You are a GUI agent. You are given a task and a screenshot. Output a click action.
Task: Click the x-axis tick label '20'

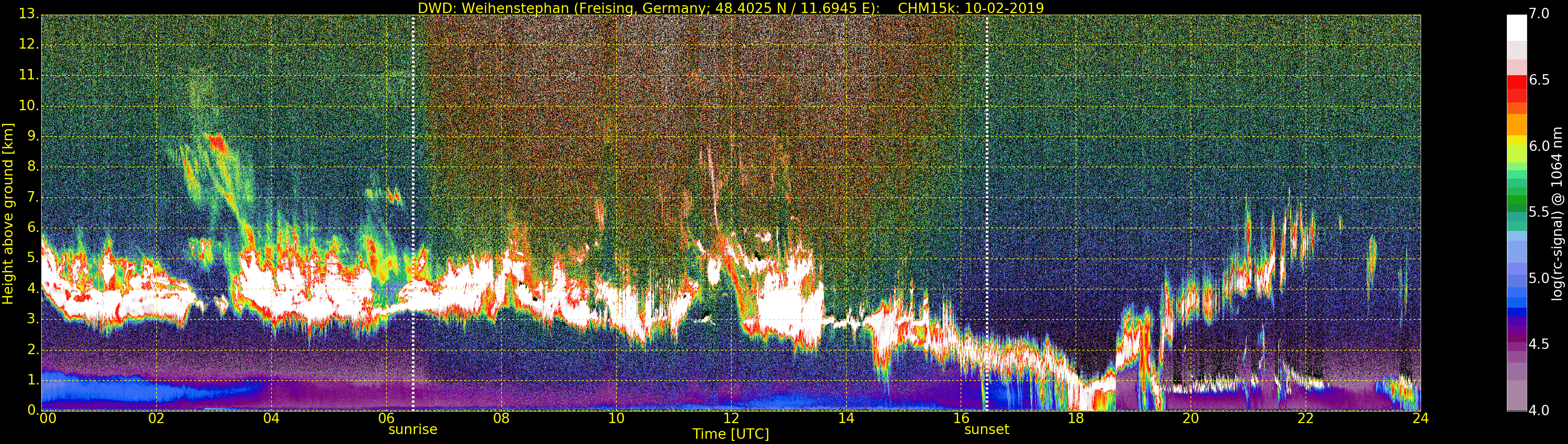click(1191, 418)
